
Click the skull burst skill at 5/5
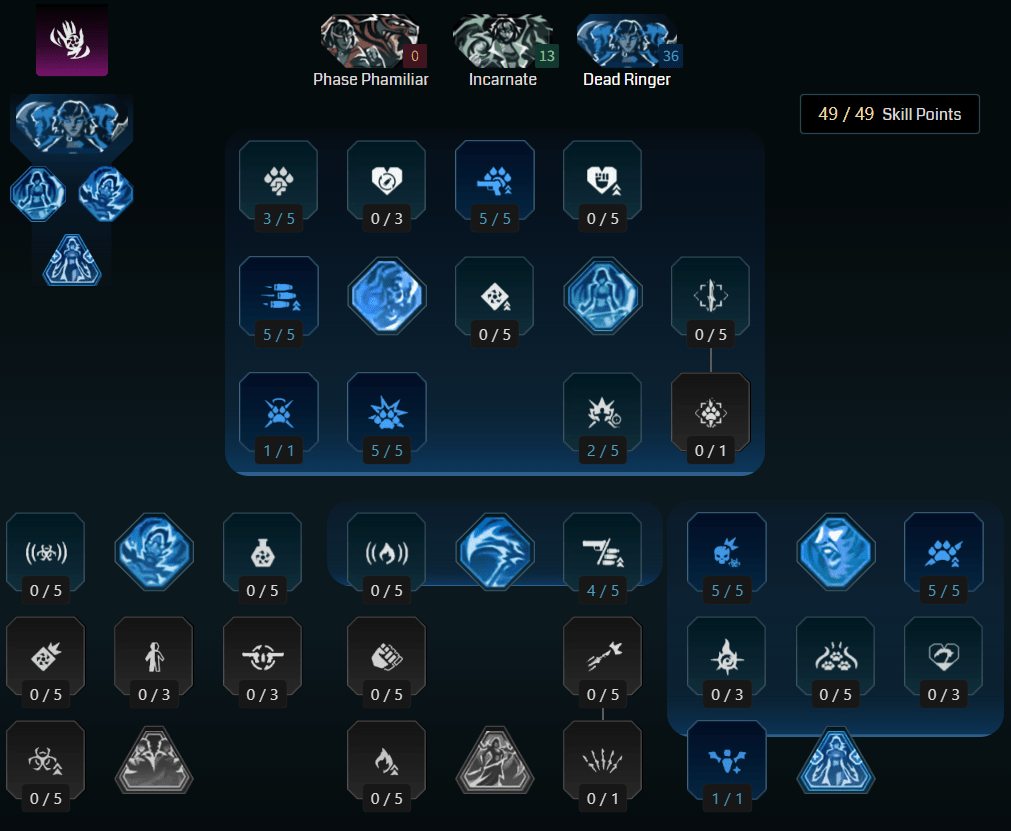coord(727,558)
